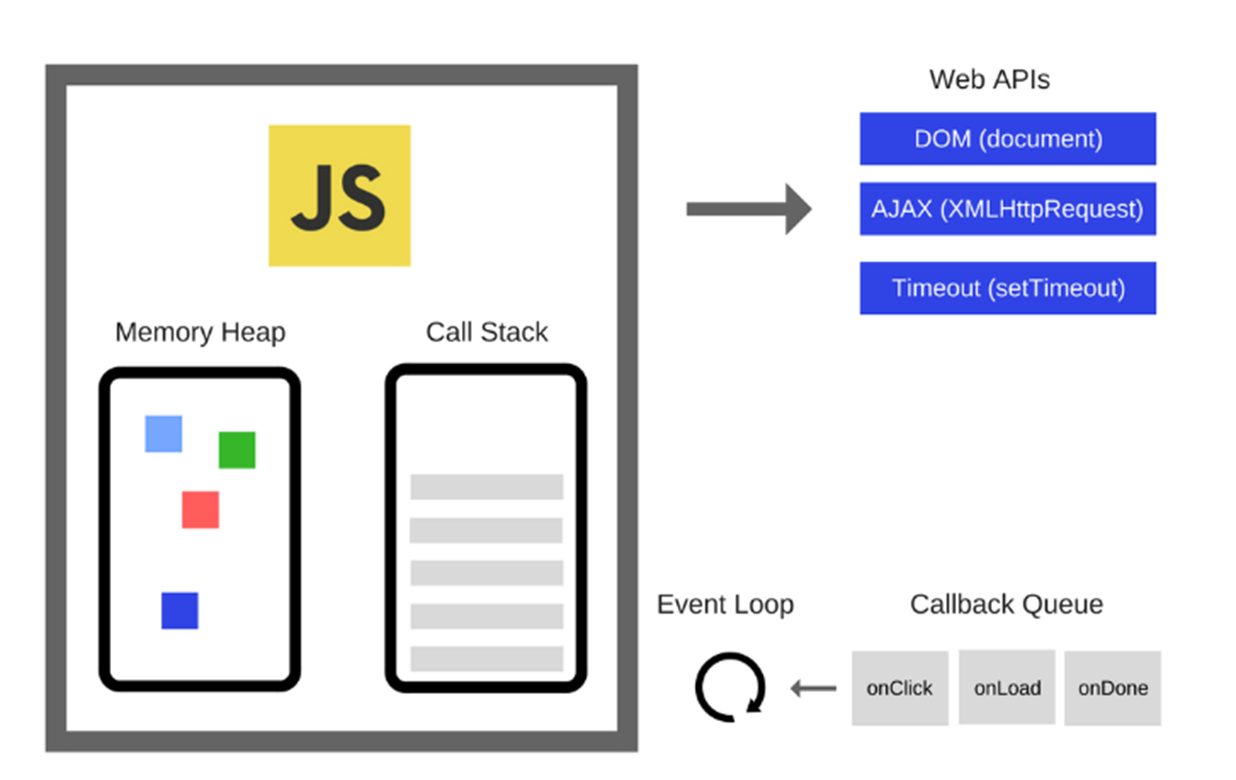Click the Event Loop circular arrow icon
Viewport: 1236px width, 780px height.
click(x=730, y=687)
